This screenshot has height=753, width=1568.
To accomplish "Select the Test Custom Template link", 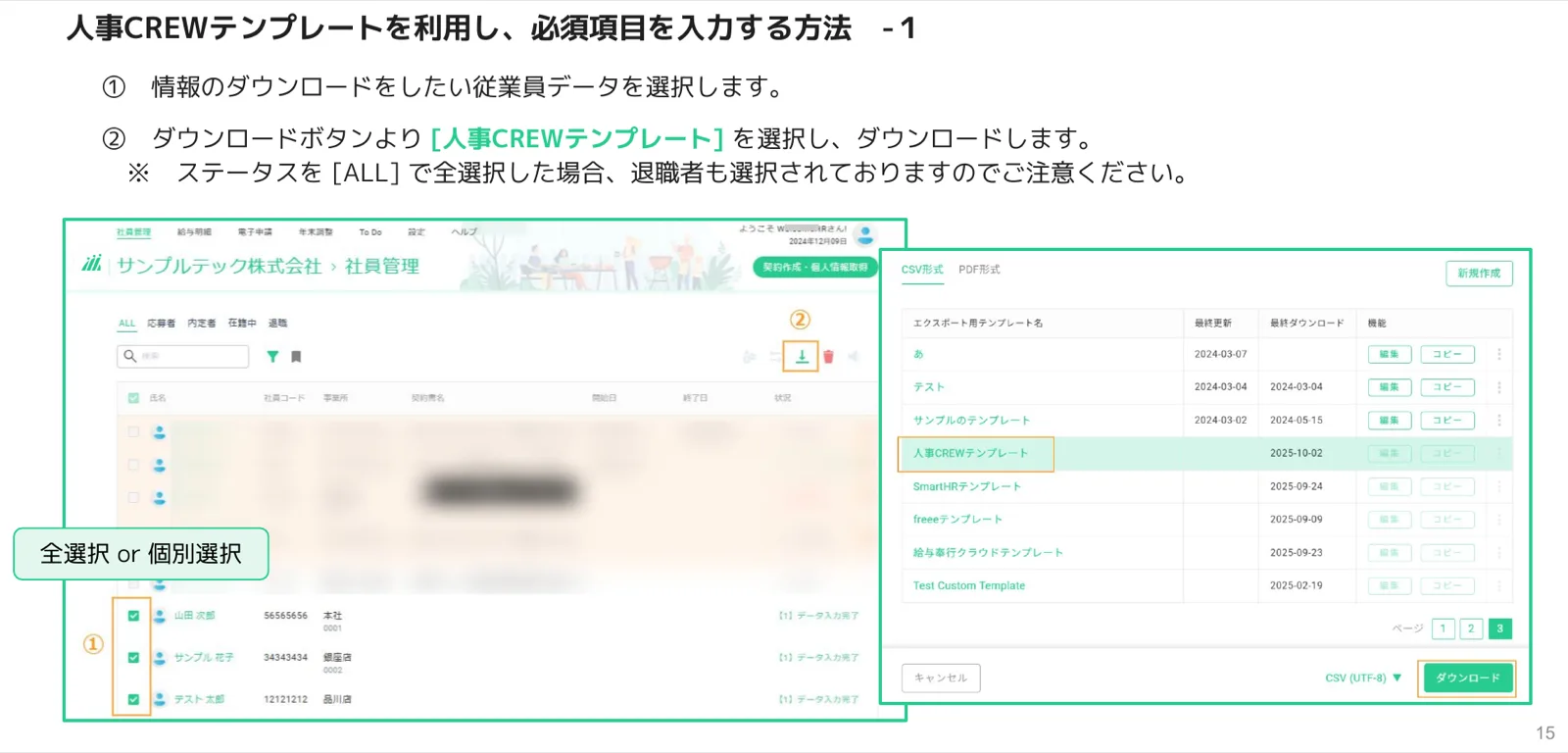I will [x=969, y=586].
